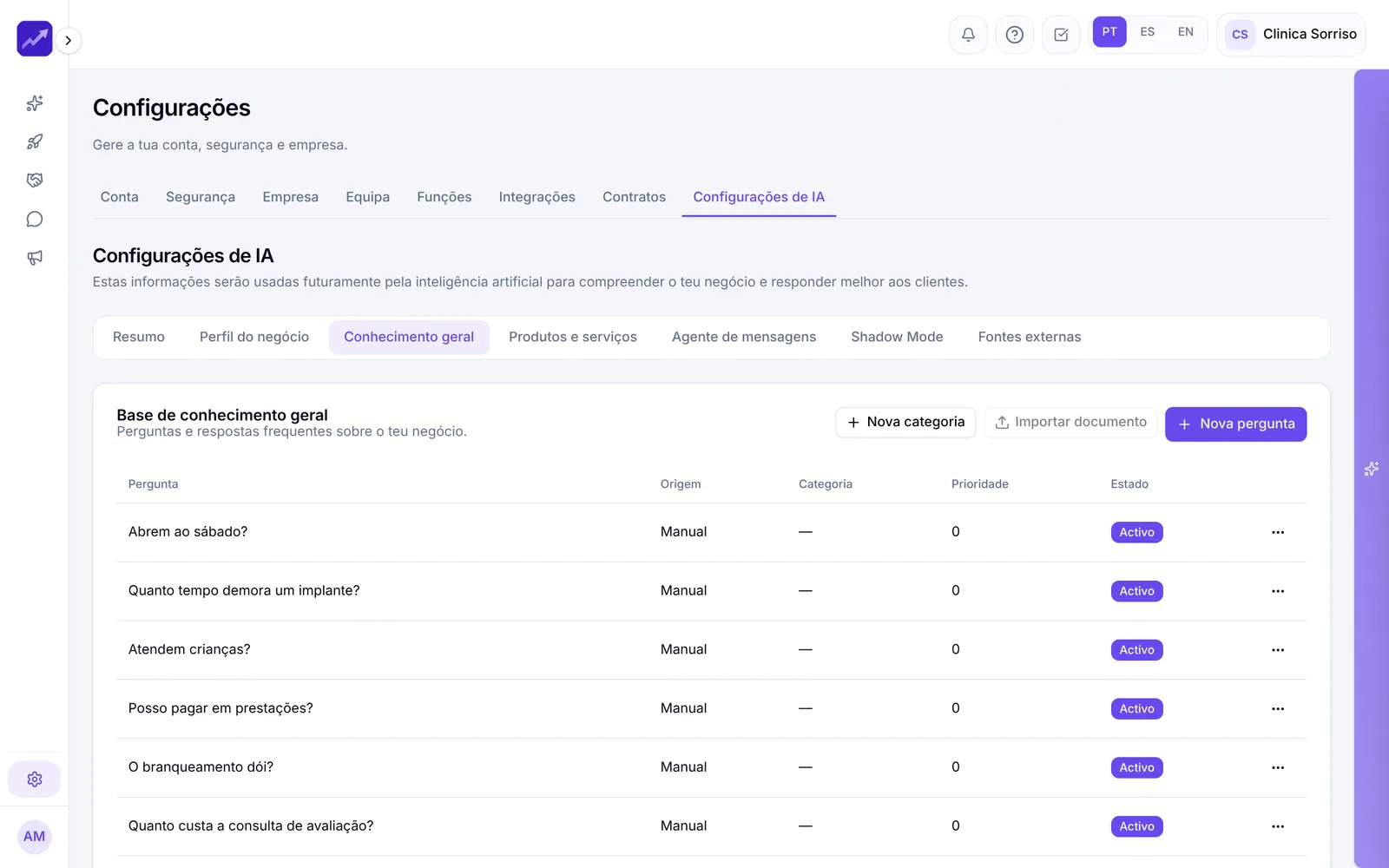The image size is (1389, 868).
Task: Open options menu for 'Quanto tempo demora um implante?'
Action: pos(1278,591)
